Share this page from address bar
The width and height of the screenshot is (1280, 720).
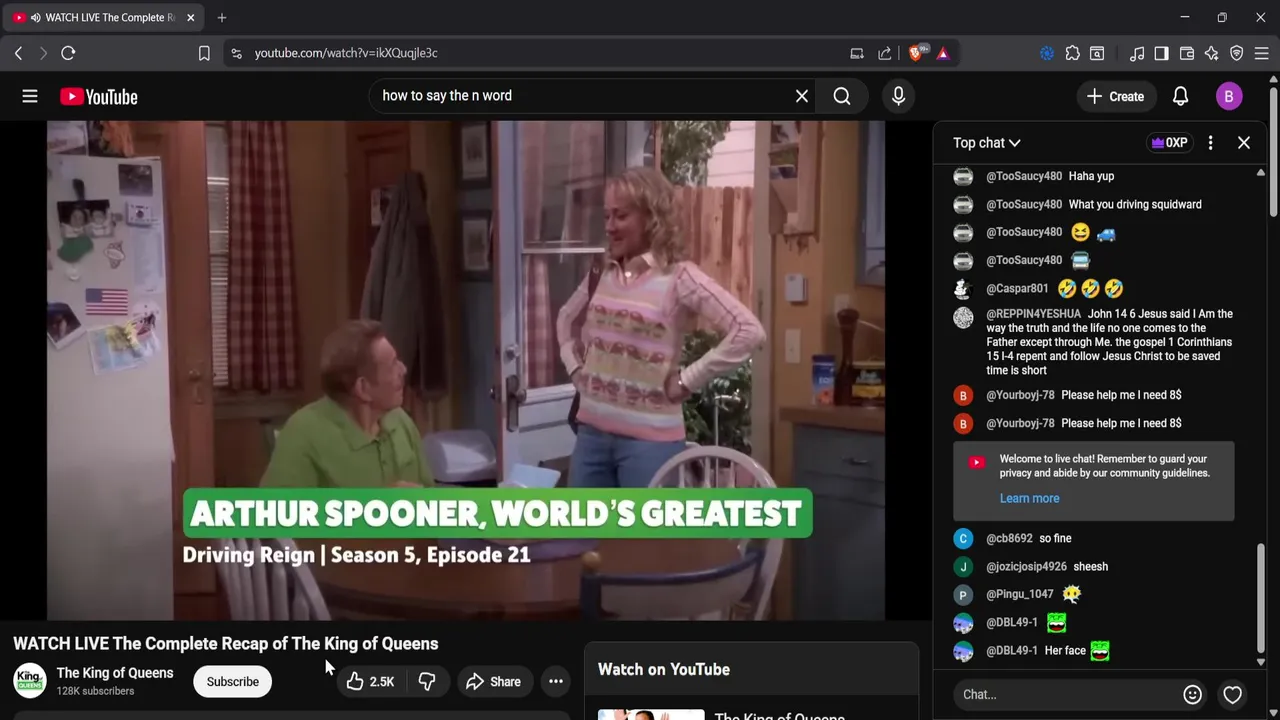[885, 53]
